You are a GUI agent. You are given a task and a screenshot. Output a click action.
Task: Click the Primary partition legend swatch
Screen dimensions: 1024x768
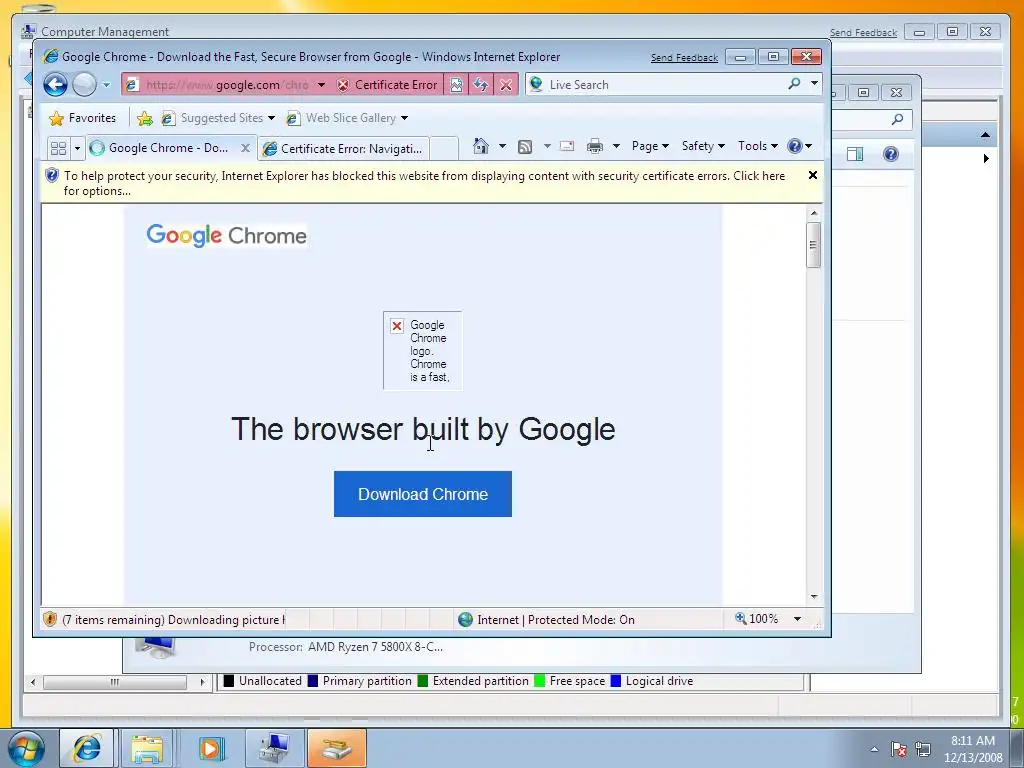(x=312, y=681)
